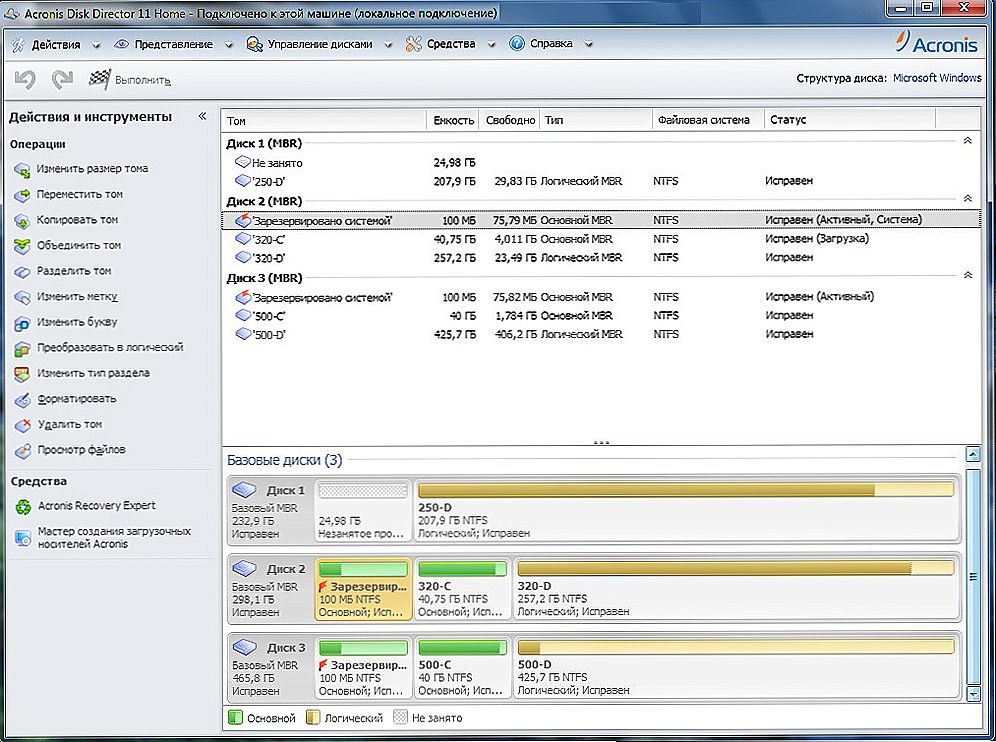Click the Изменить метку icon

coord(22,297)
